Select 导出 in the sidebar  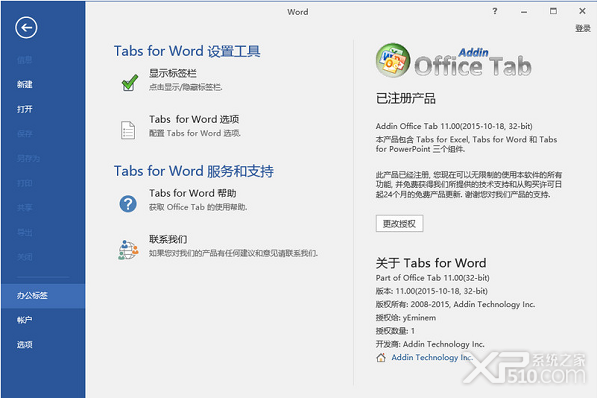(x=24, y=232)
